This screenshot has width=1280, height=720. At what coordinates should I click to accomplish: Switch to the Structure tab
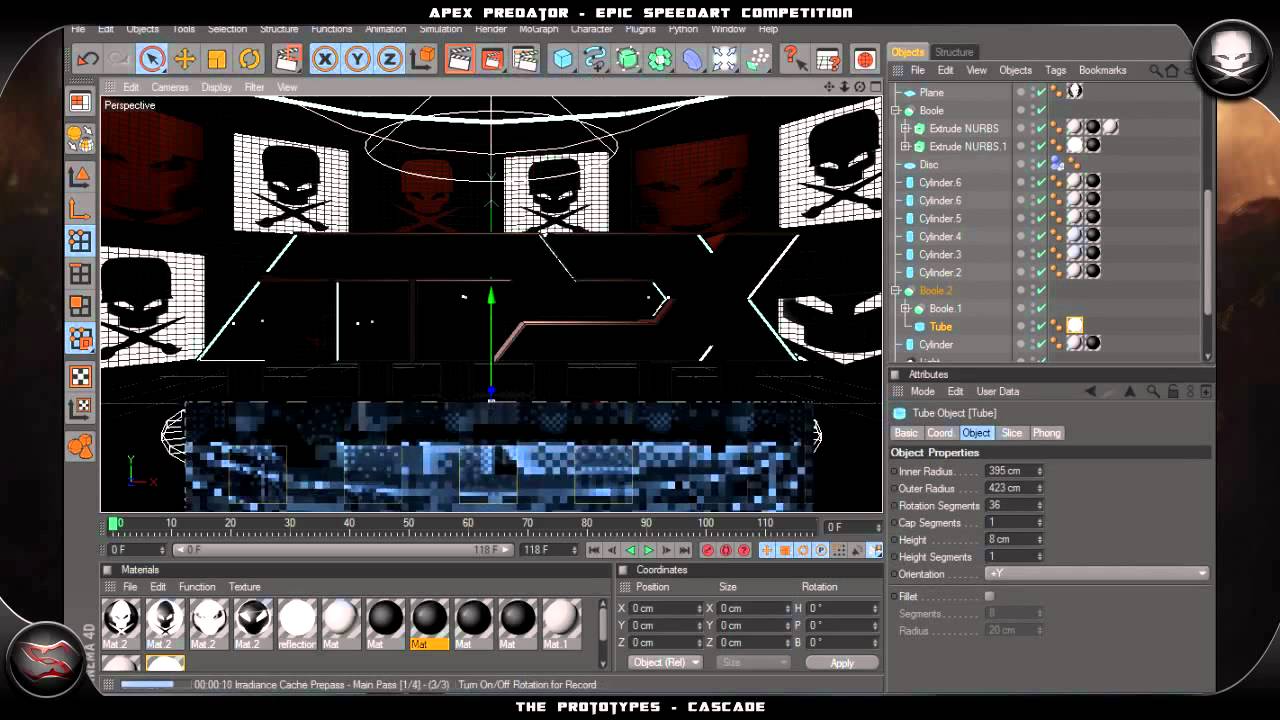[x=953, y=52]
